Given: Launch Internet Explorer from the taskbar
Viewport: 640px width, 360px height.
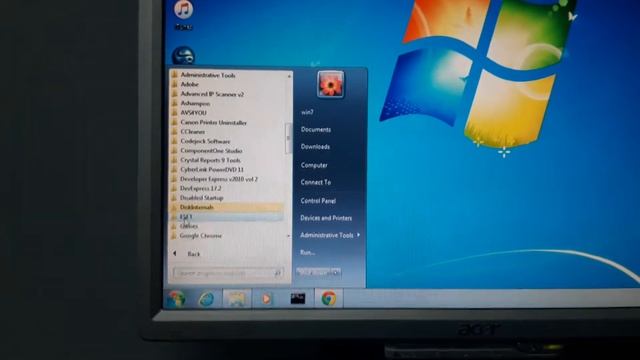Looking at the screenshot, I should tap(206, 299).
